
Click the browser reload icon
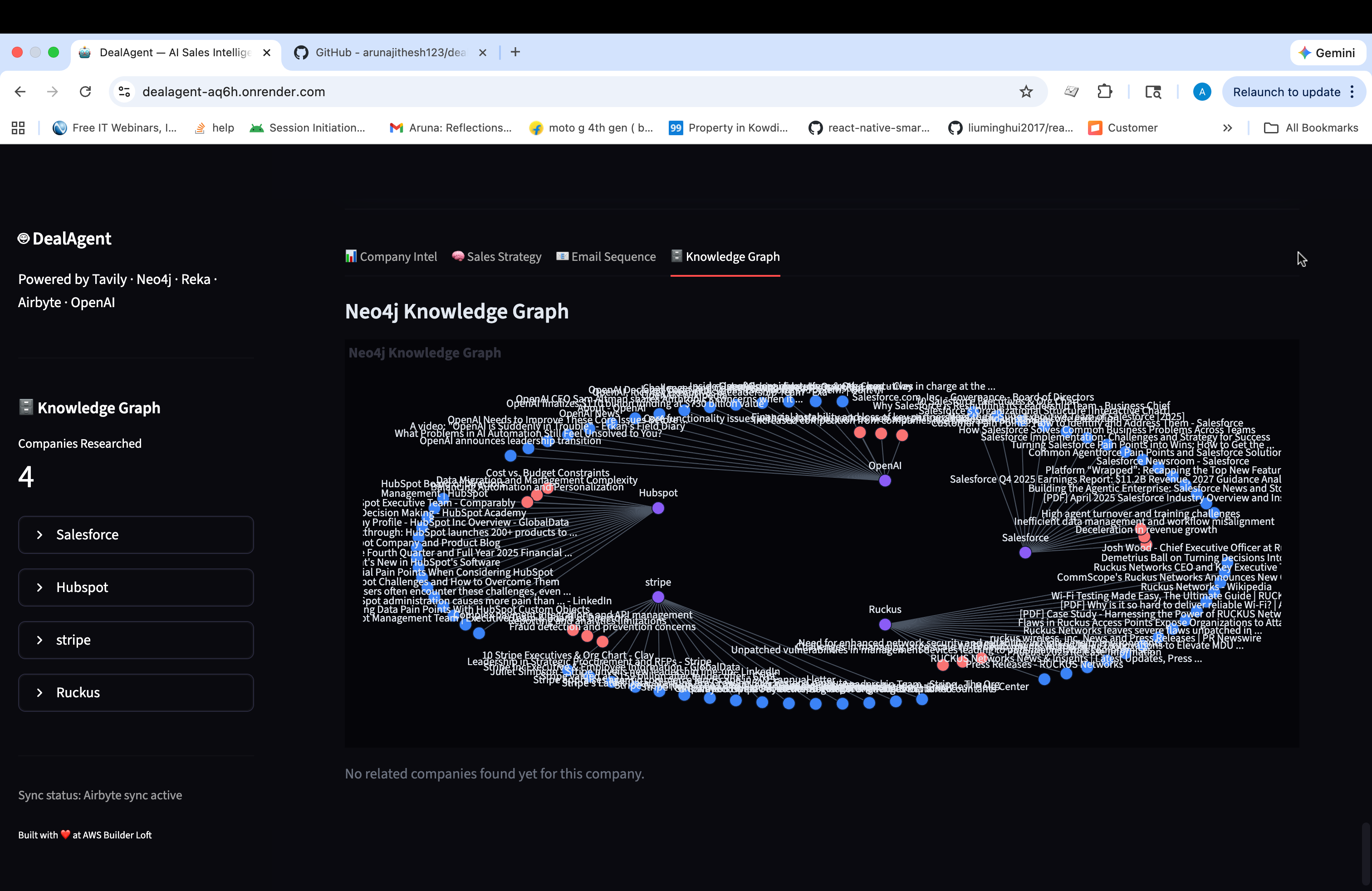(x=85, y=92)
